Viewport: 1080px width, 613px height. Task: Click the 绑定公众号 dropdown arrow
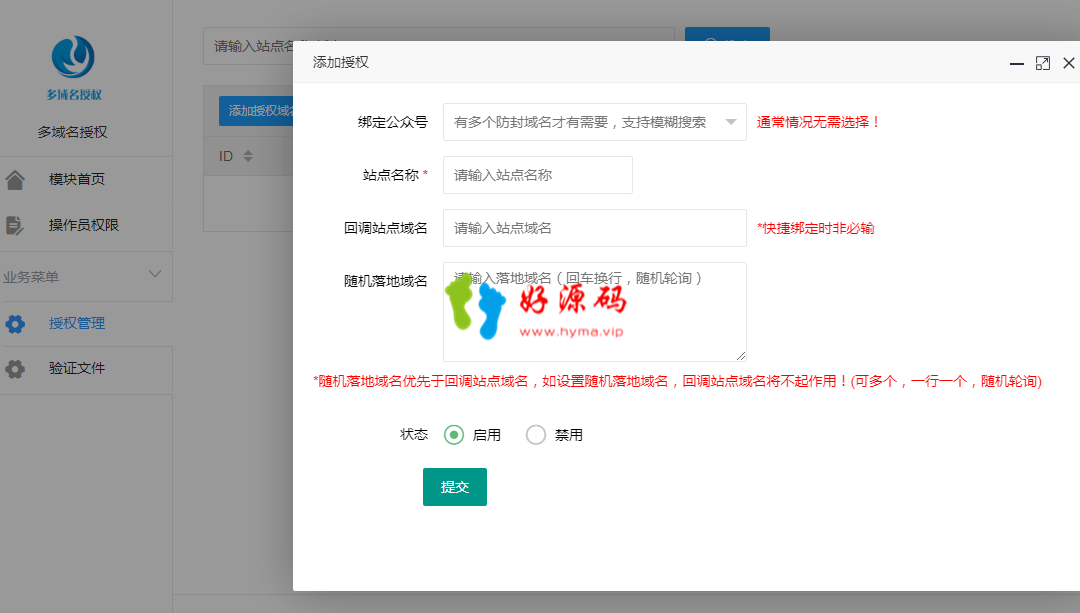[x=731, y=122]
